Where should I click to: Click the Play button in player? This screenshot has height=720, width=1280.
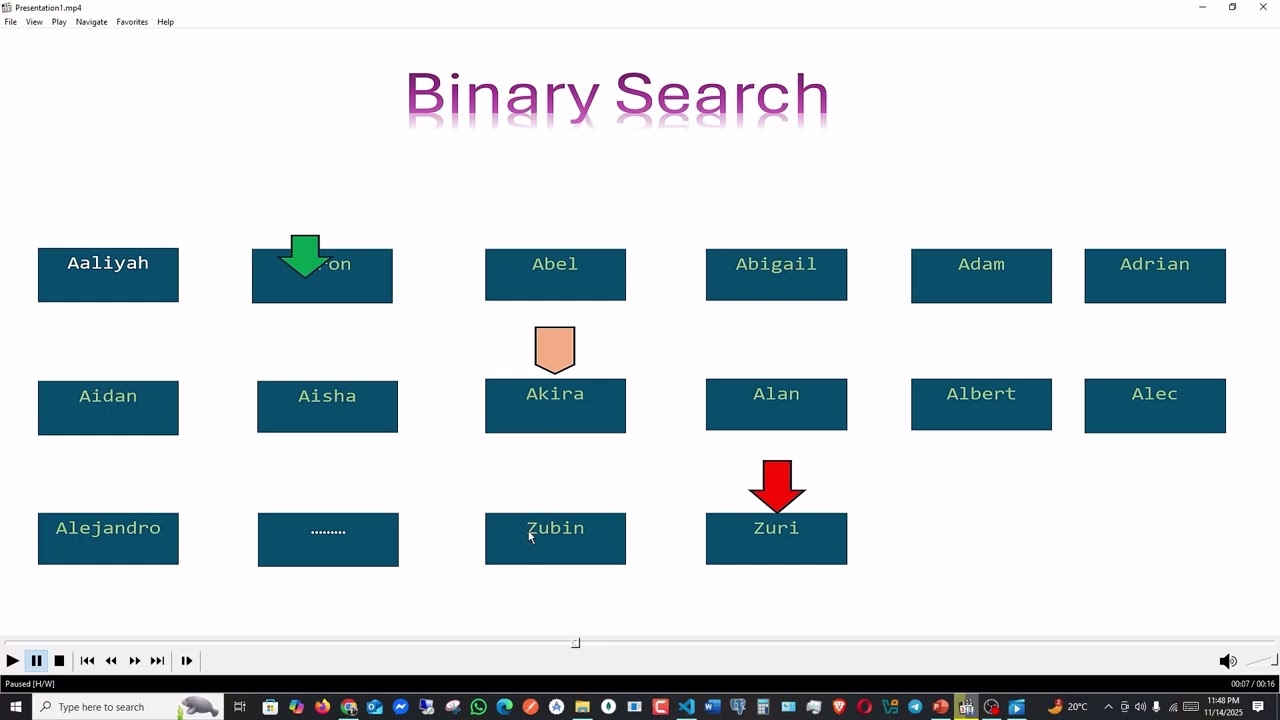coord(12,661)
